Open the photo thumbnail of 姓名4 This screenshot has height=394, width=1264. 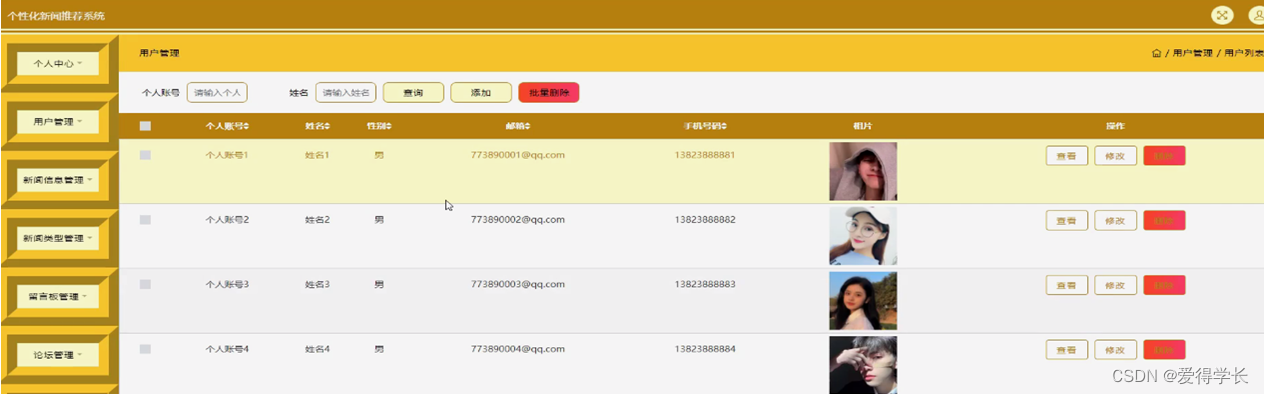863,365
